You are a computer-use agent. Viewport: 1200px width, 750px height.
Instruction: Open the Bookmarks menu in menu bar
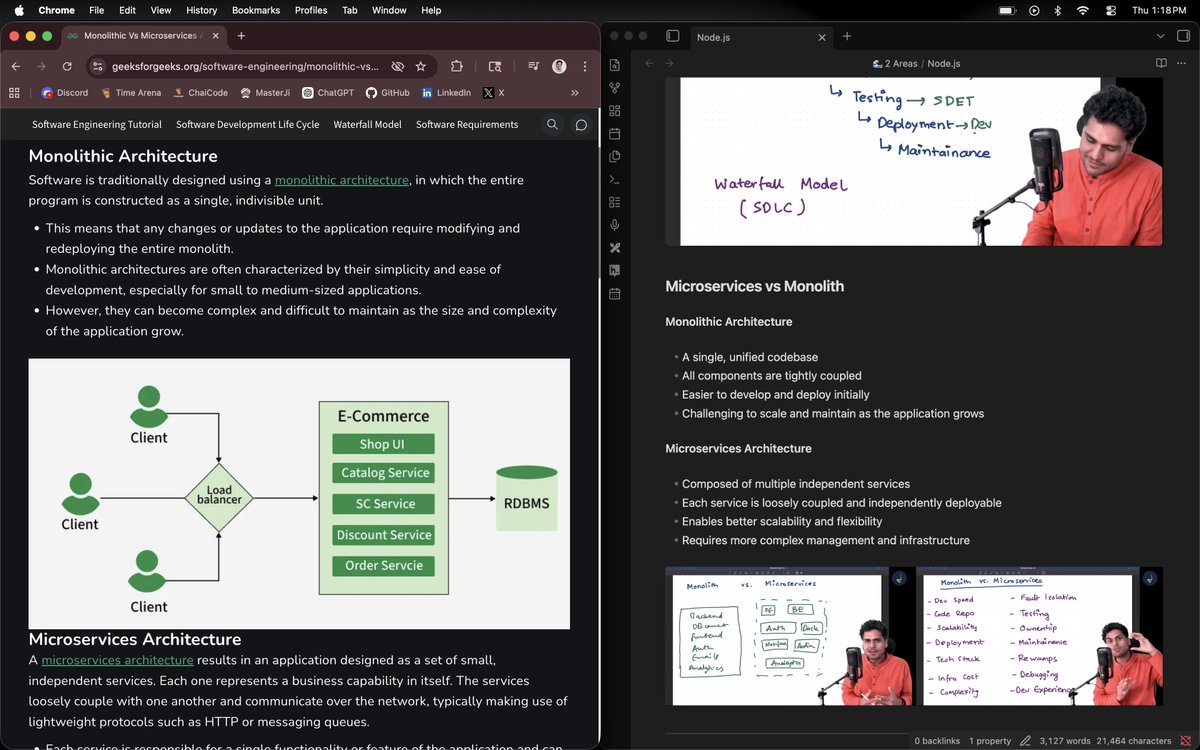tap(256, 10)
